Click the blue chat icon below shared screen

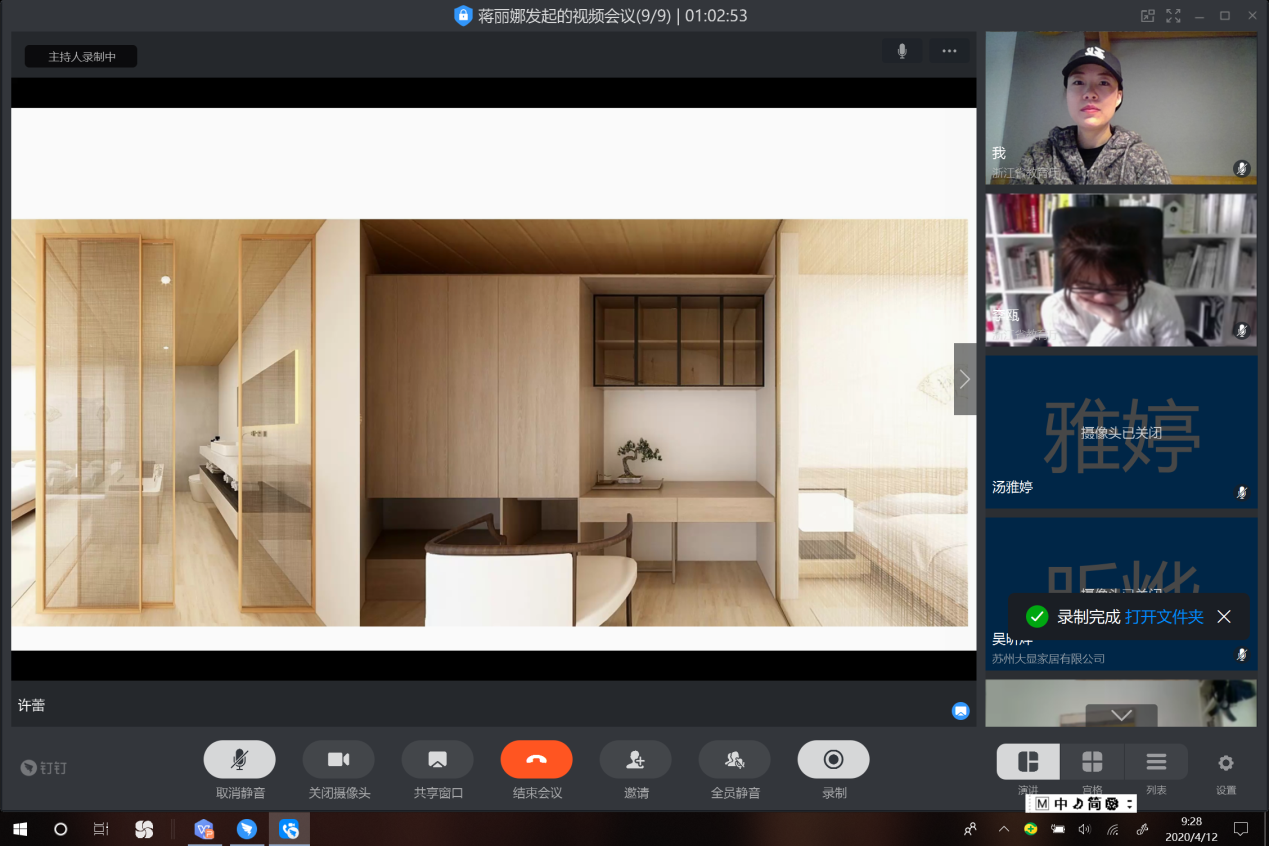[960, 711]
